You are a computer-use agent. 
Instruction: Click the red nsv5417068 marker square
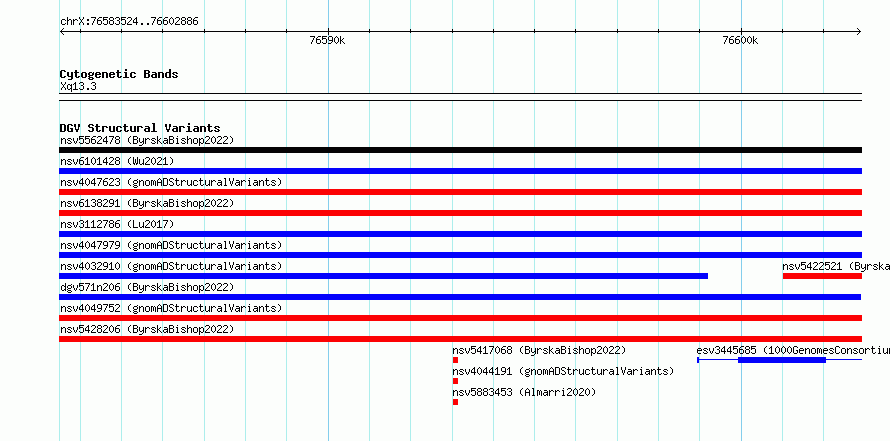(455, 360)
